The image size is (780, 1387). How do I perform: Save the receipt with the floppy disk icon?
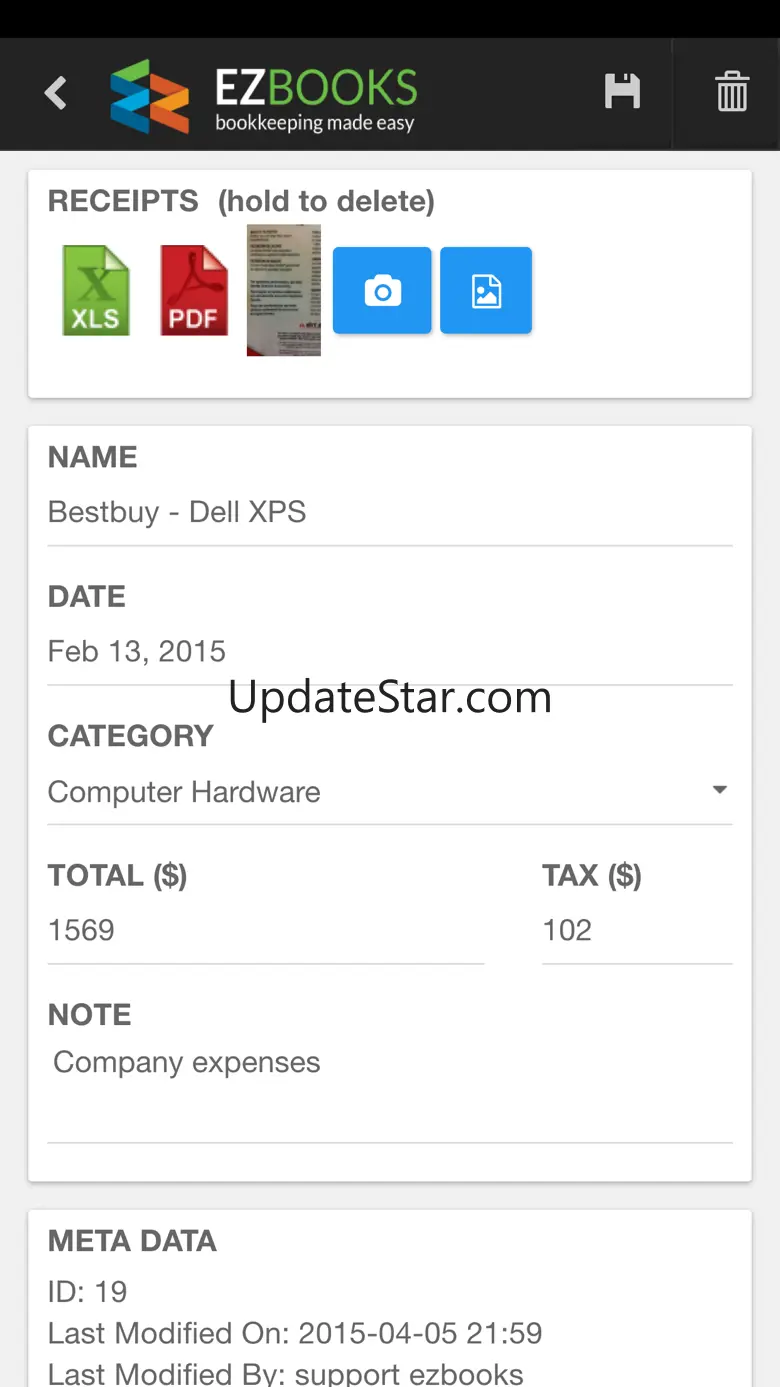622,92
